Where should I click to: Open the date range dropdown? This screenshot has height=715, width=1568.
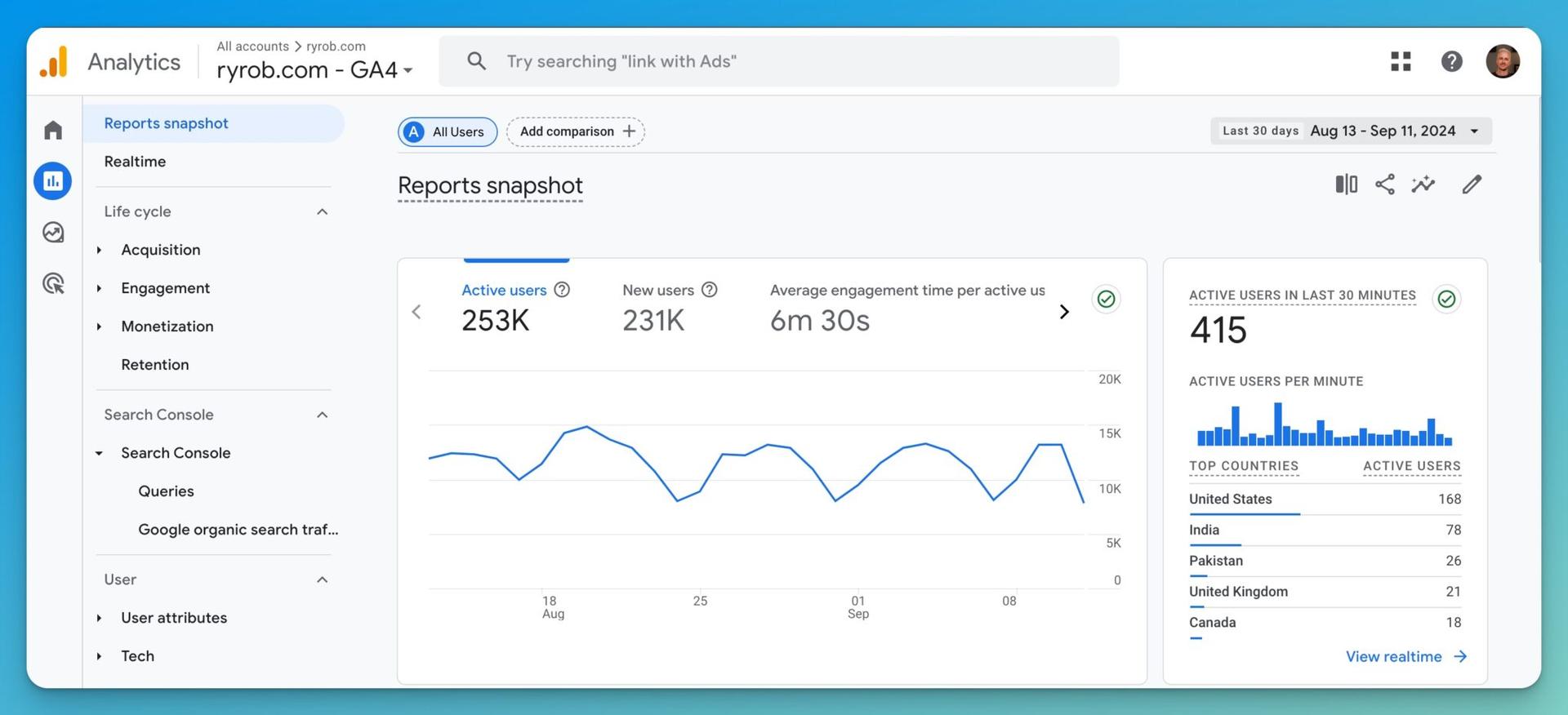click(1351, 131)
